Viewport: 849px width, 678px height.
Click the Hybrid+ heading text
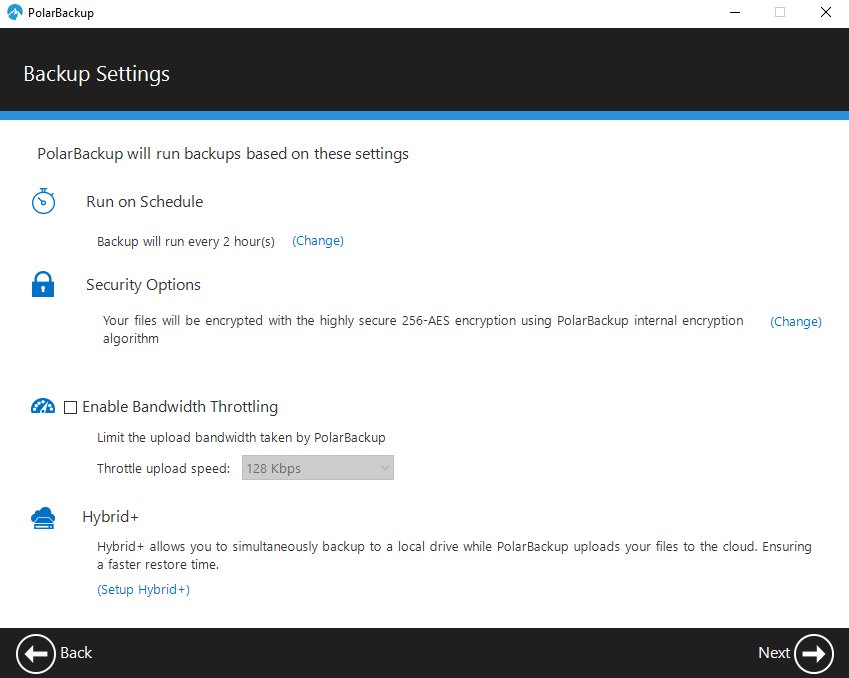(110, 517)
